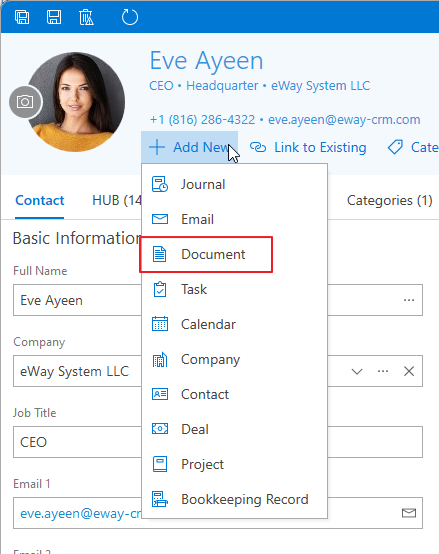Click the Full Name input field
This screenshot has width=439, height=554.
coord(218,300)
